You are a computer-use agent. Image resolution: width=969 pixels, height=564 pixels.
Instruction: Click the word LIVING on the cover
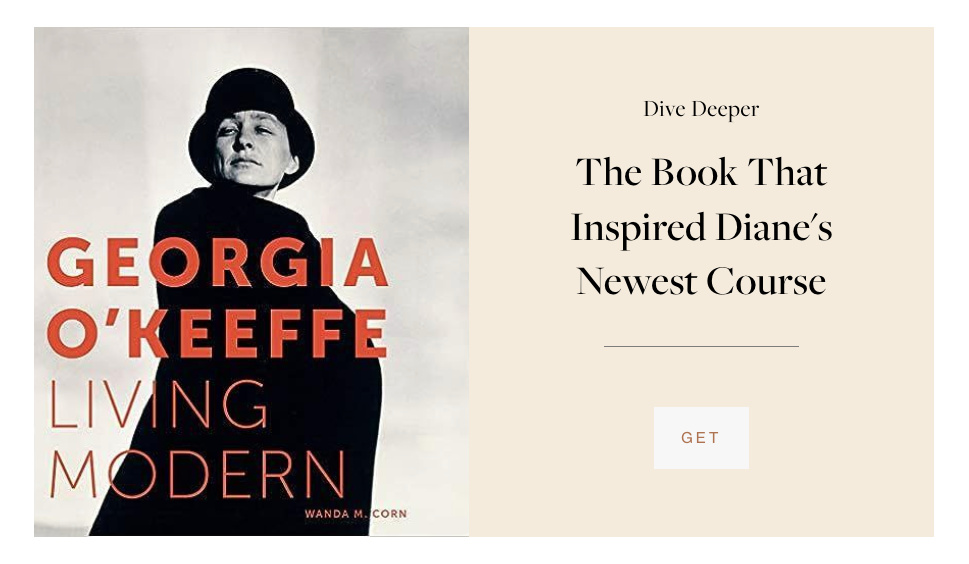[x=158, y=405]
